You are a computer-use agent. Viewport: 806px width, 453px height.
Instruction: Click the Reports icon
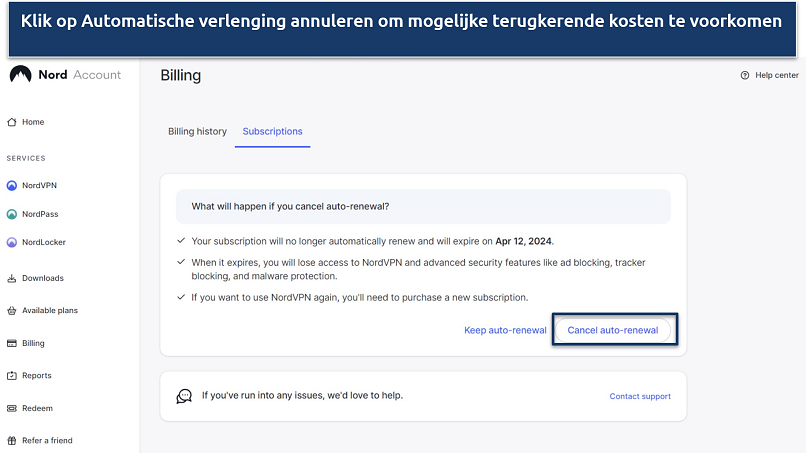coord(12,376)
